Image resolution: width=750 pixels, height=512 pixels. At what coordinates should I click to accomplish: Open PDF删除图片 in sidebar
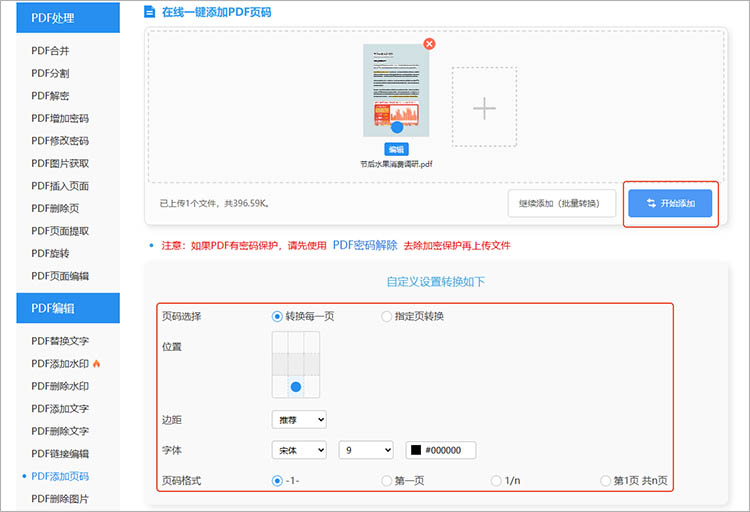tap(60, 499)
